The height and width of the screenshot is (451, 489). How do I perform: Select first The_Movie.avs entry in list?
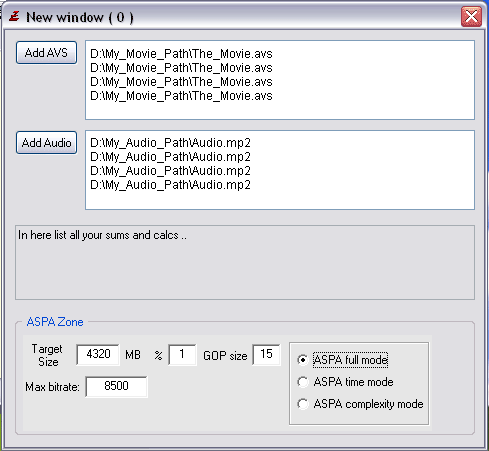181,54
